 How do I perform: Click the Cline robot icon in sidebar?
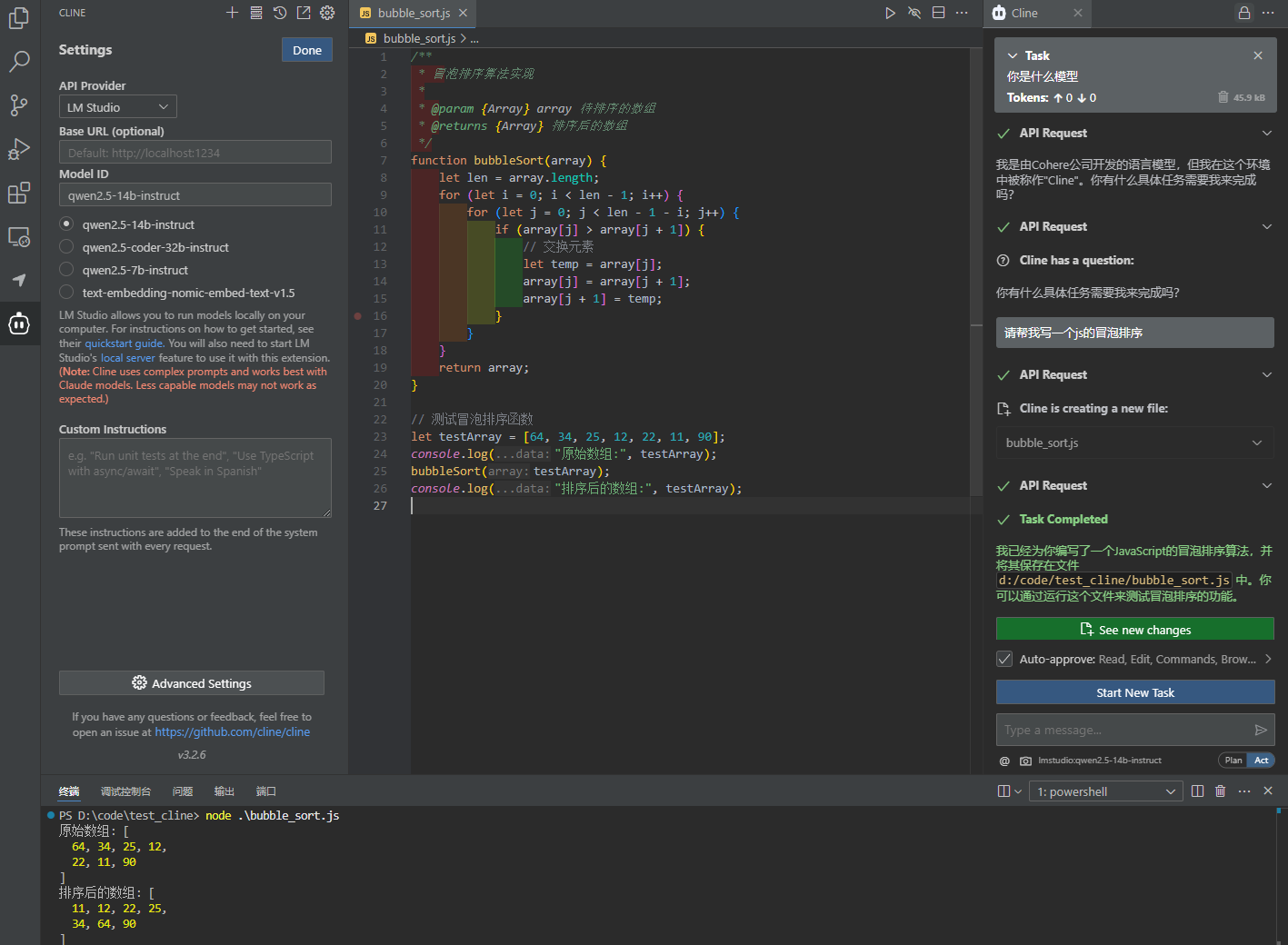point(19,323)
